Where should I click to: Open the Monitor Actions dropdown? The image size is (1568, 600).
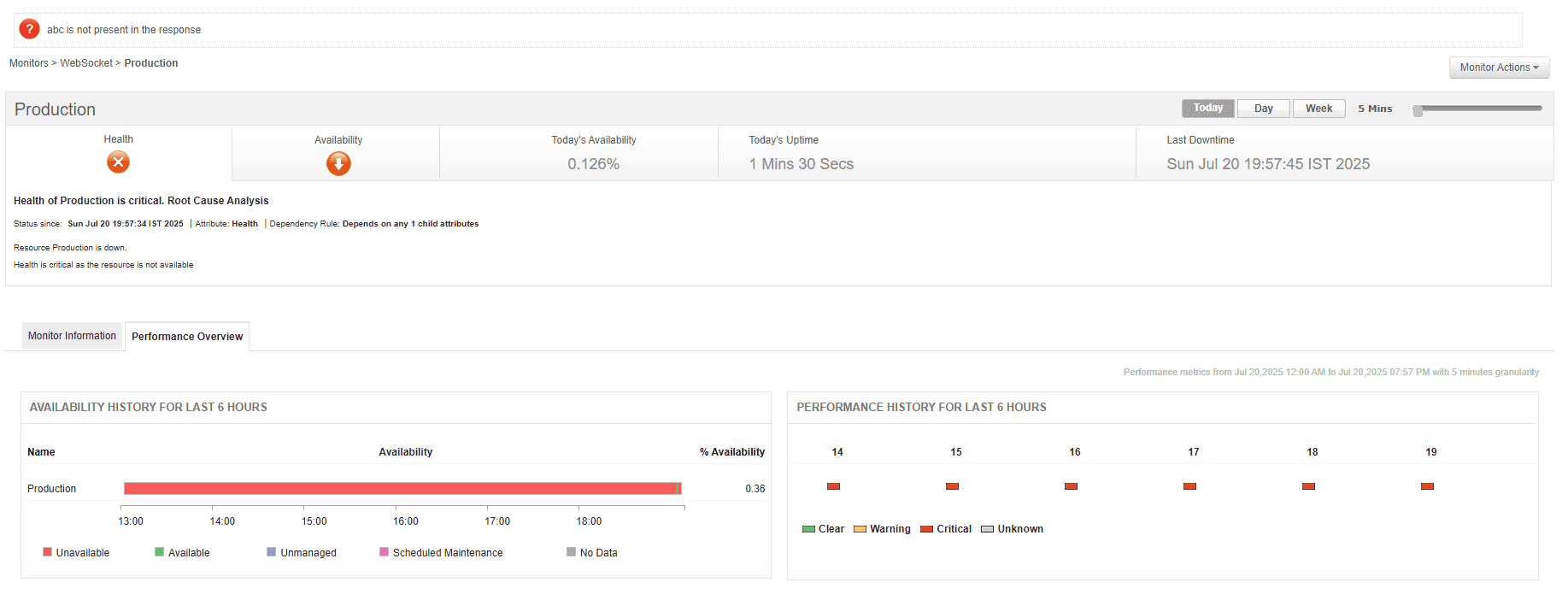click(x=1499, y=68)
